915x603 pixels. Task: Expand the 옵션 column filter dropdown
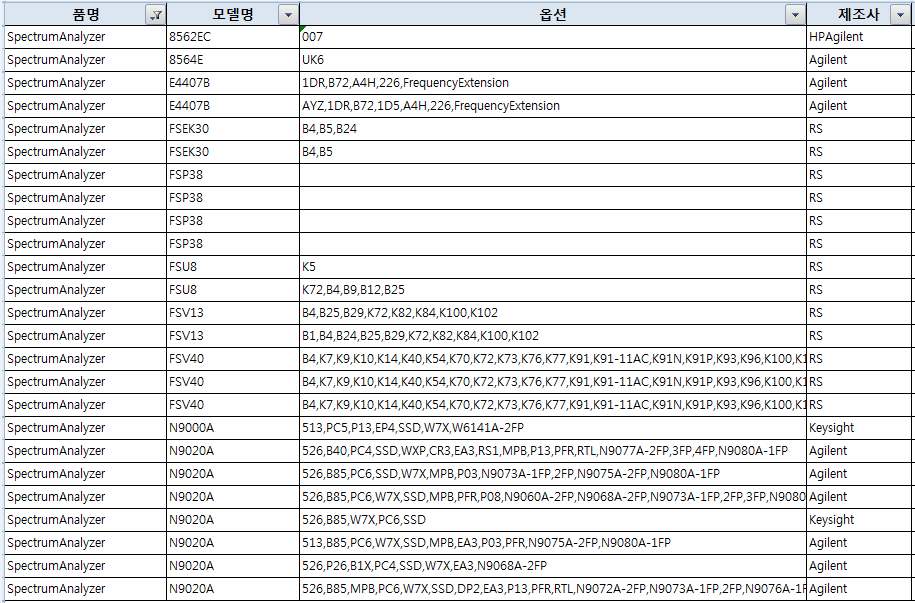pos(795,15)
